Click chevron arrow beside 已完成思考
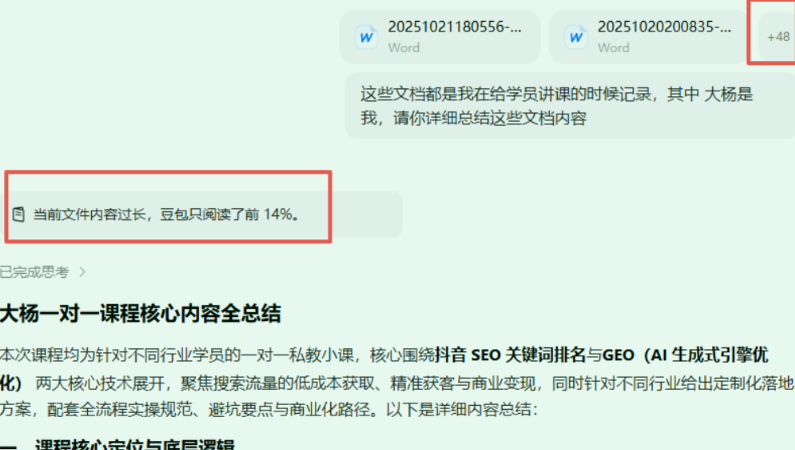Screen dimensions: 795x450 (x=82, y=272)
